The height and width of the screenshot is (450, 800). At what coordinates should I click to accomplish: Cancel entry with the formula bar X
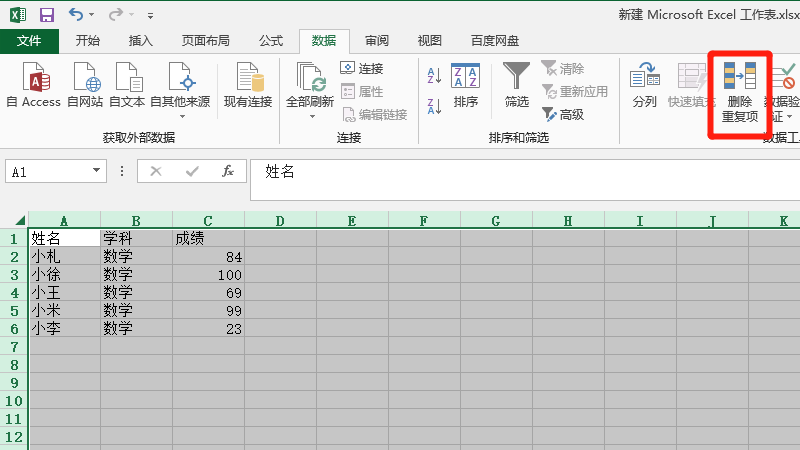pyautogui.click(x=156, y=171)
